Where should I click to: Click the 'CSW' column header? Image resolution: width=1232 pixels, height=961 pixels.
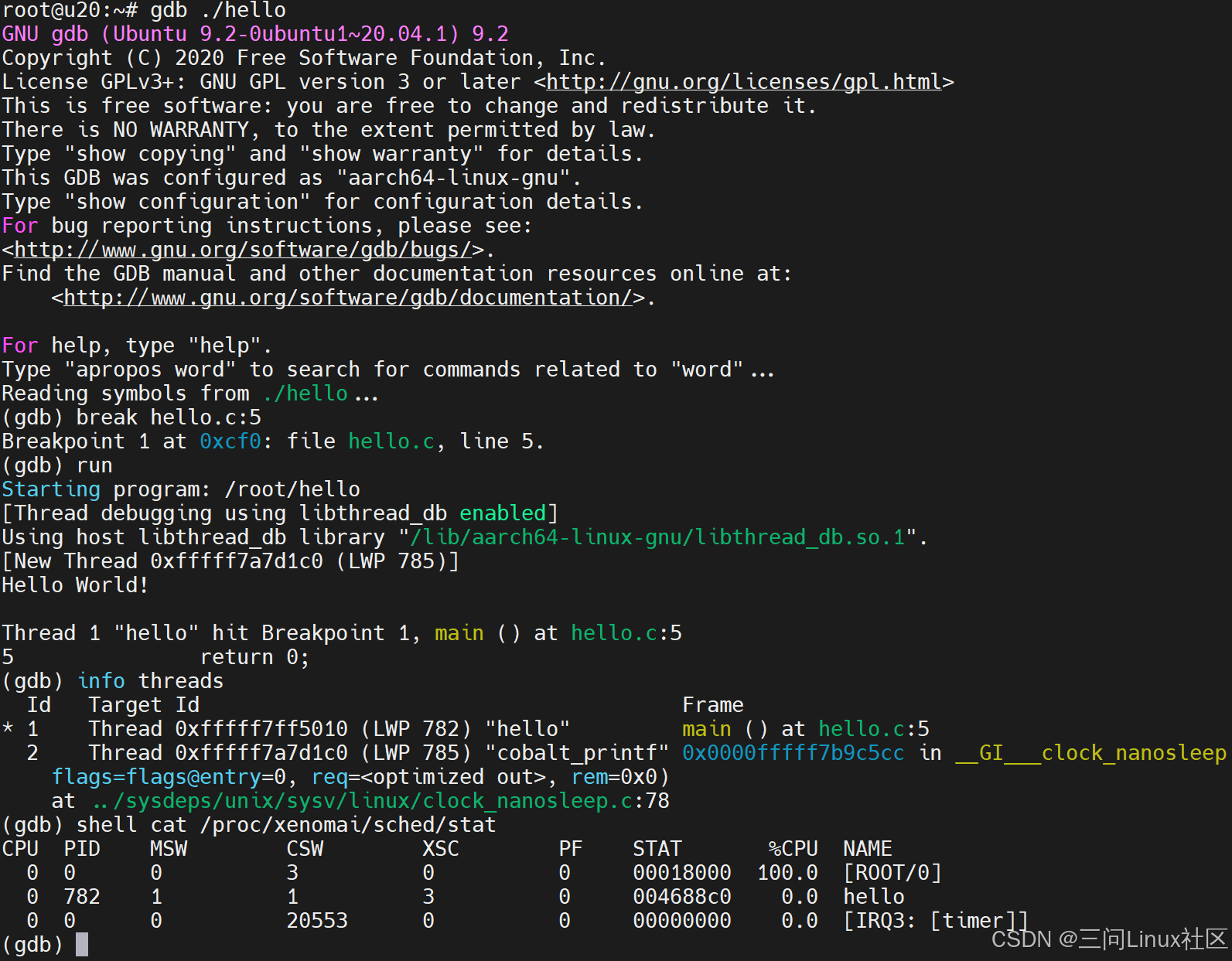(305, 849)
